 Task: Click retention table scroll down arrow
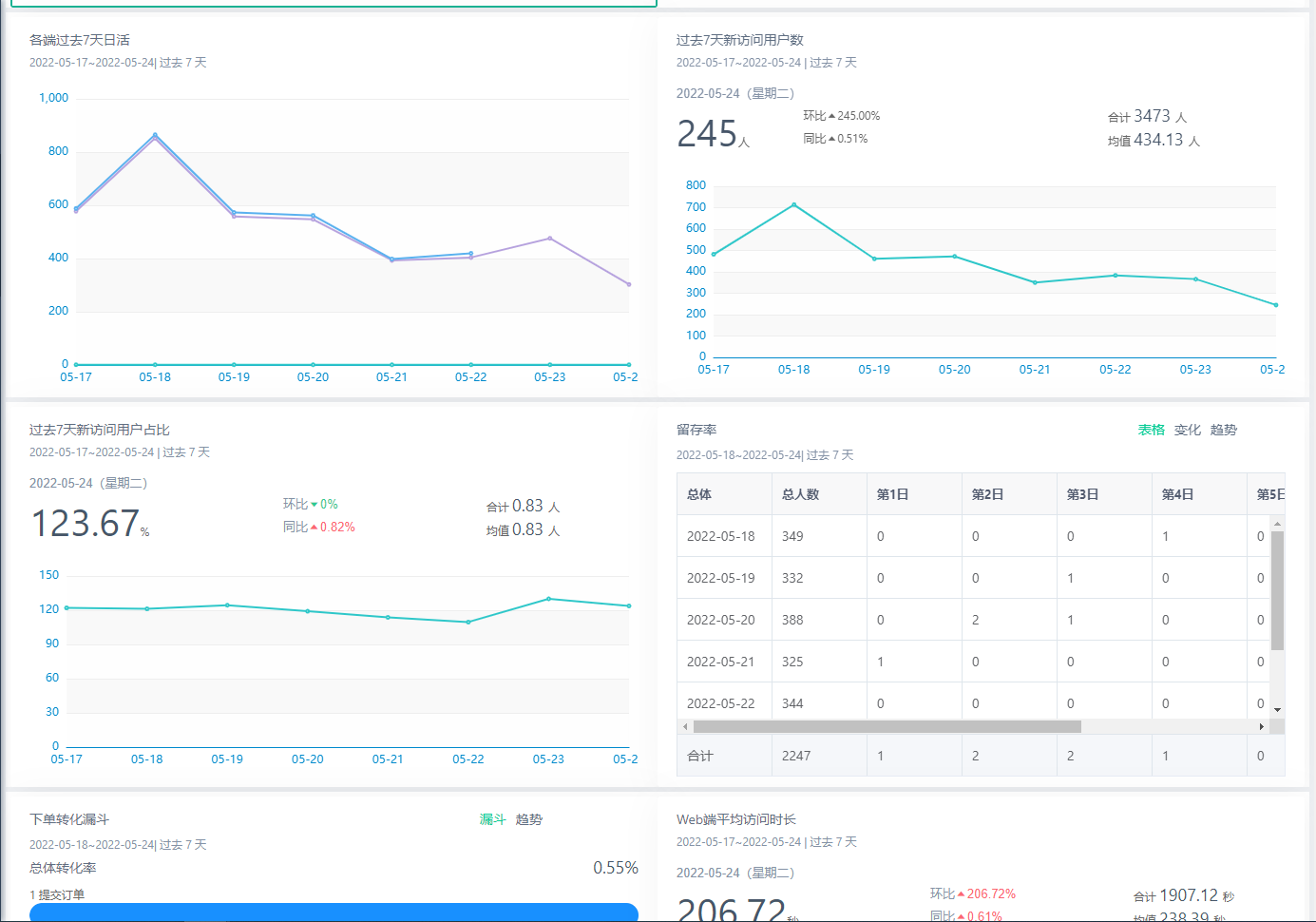[x=1277, y=710]
